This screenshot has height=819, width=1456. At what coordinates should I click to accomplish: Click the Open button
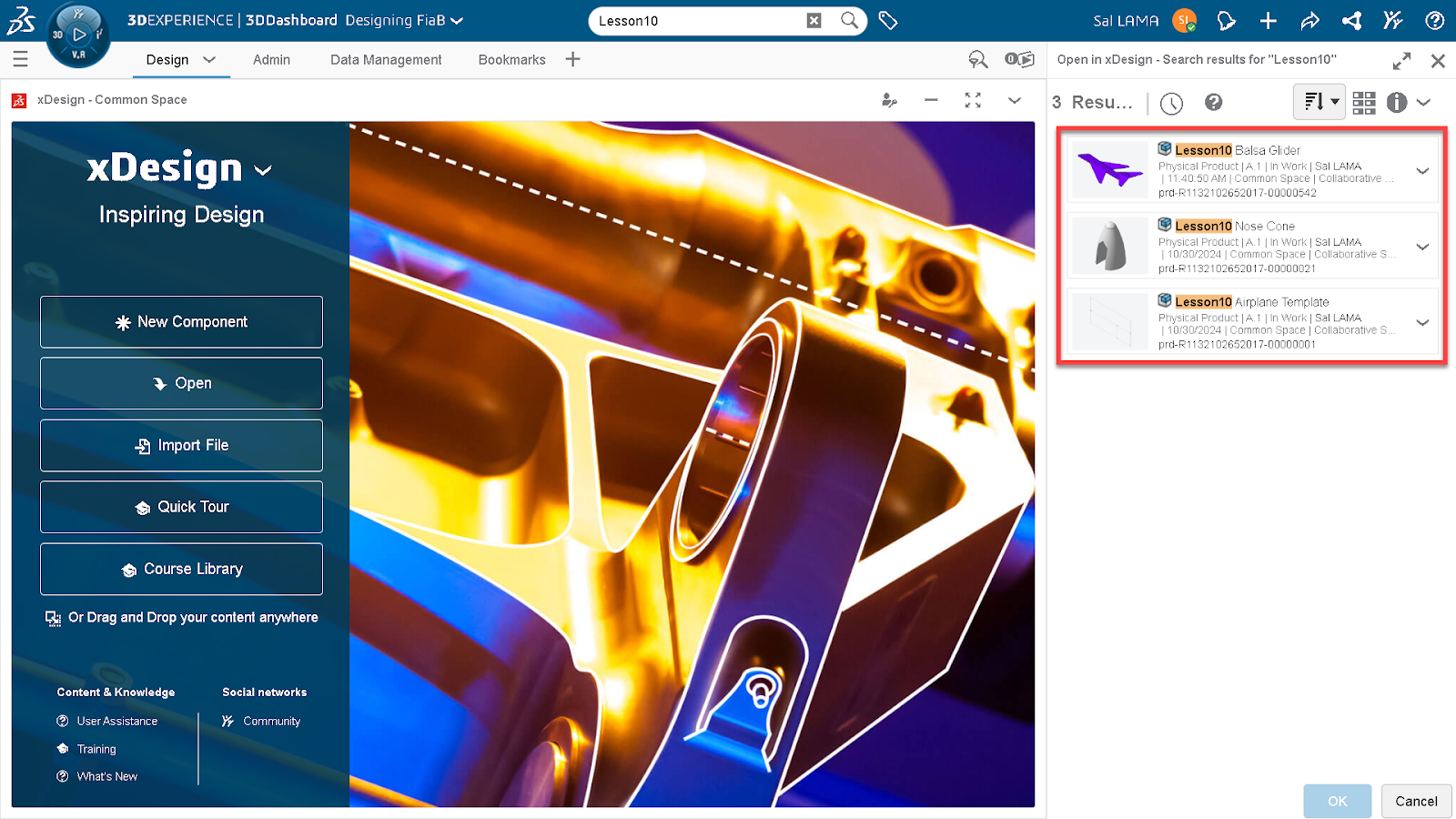coord(181,383)
